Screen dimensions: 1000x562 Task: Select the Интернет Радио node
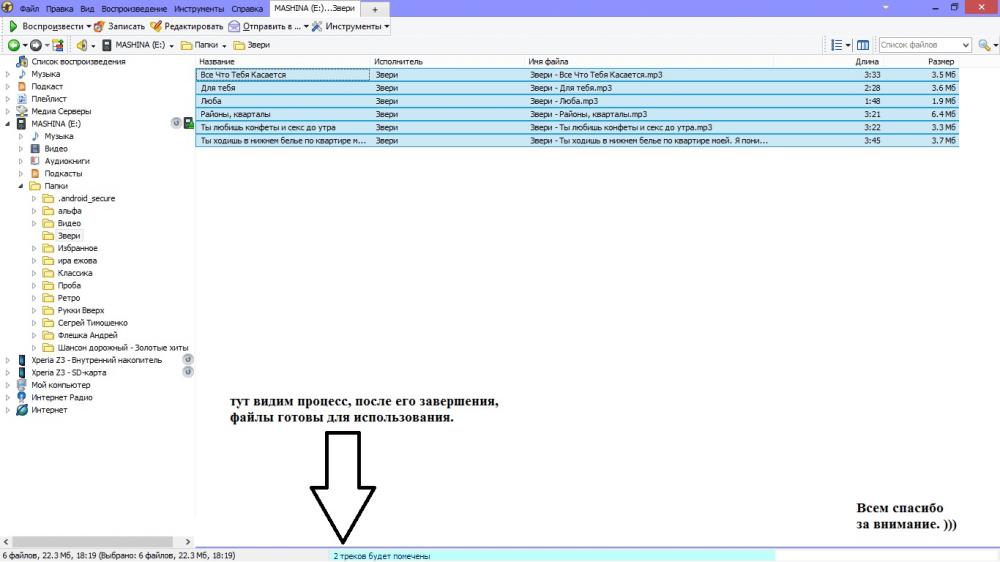[x=62, y=397]
